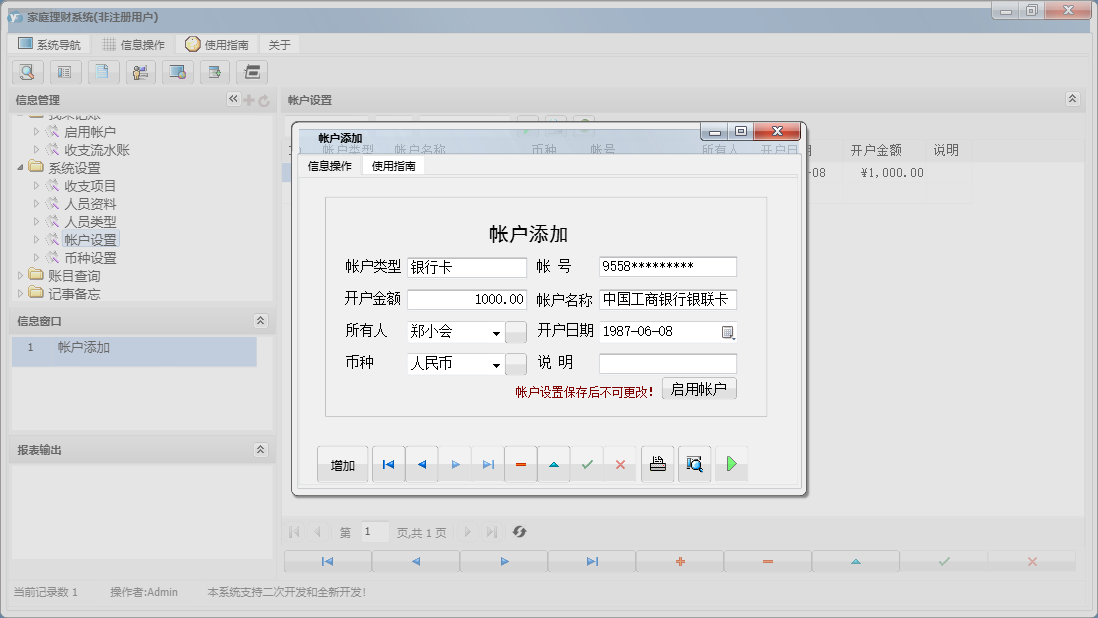
Task: Click the green run arrow in the dialog
Action: point(731,463)
